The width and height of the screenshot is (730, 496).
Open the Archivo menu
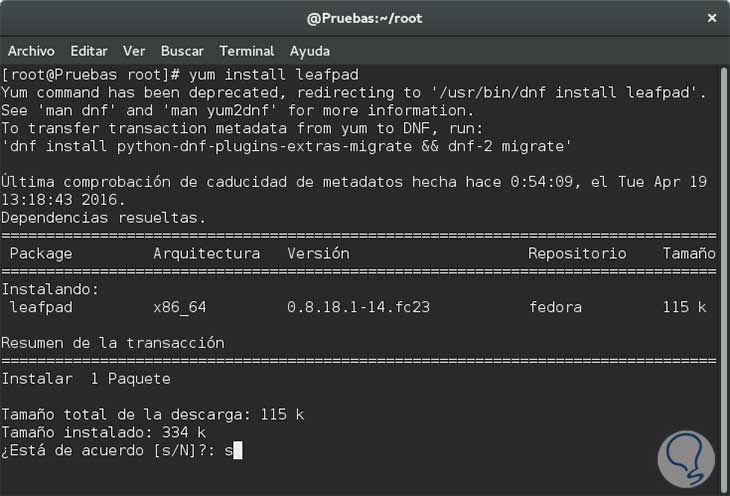(30, 51)
